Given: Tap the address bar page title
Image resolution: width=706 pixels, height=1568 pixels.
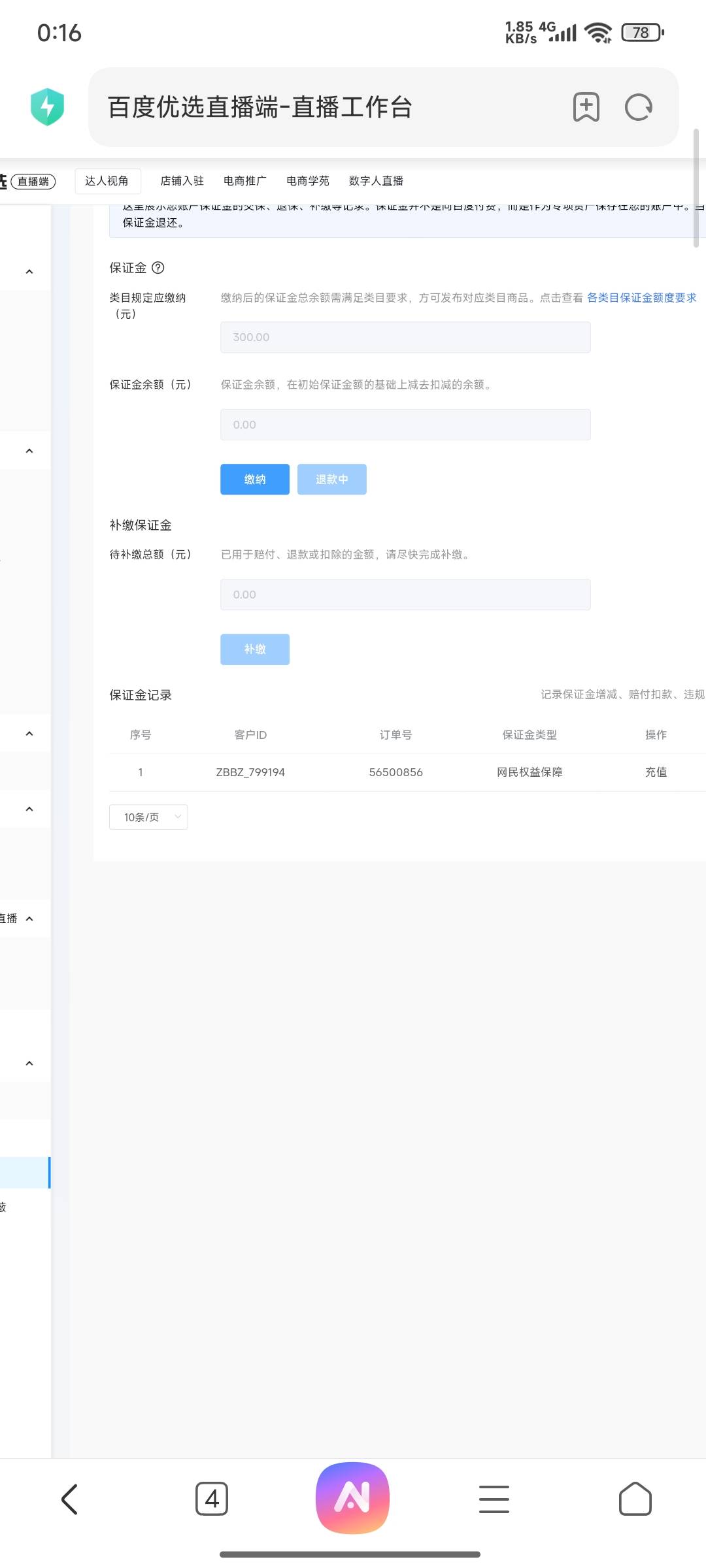Looking at the screenshot, I should click(x=260, y=107).
